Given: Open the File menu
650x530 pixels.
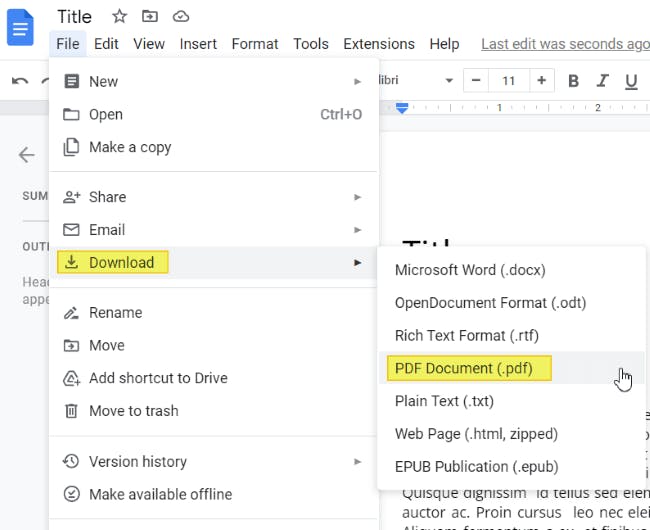Looking at the screenshot, I should point(68,44).
